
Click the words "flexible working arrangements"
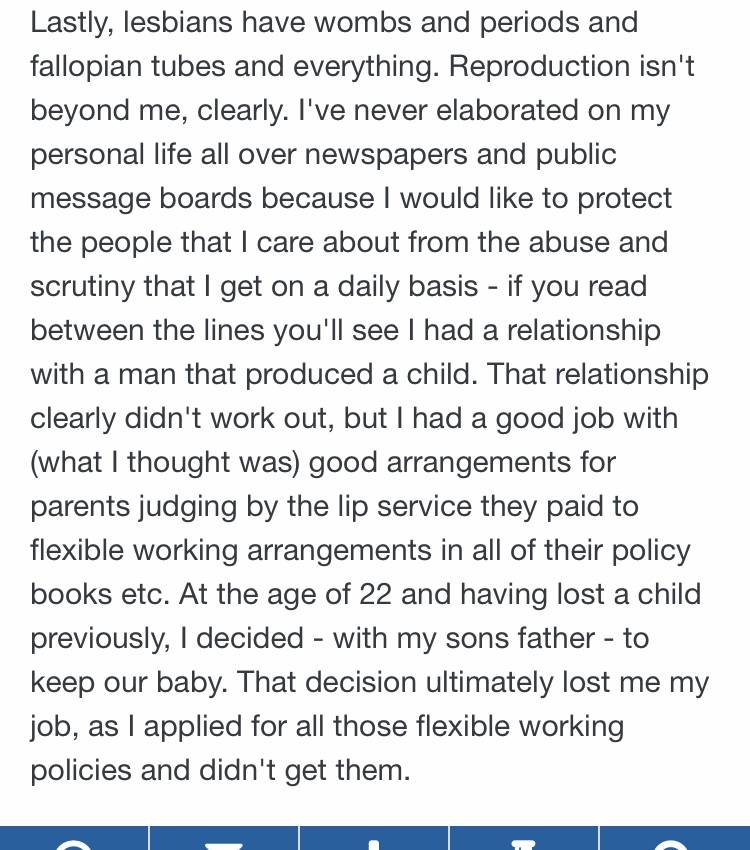coord(231,551)
